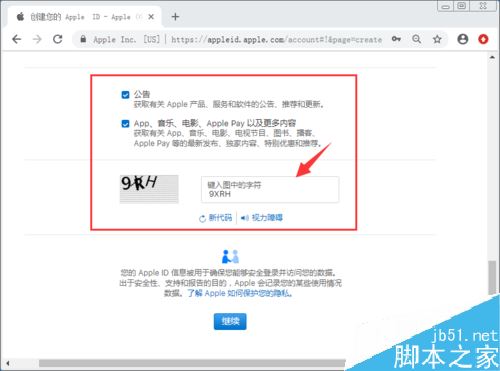Screen dimensions: 500x371
Task: Click the horizontal scrollbar thumb
Action: [192, 363]
